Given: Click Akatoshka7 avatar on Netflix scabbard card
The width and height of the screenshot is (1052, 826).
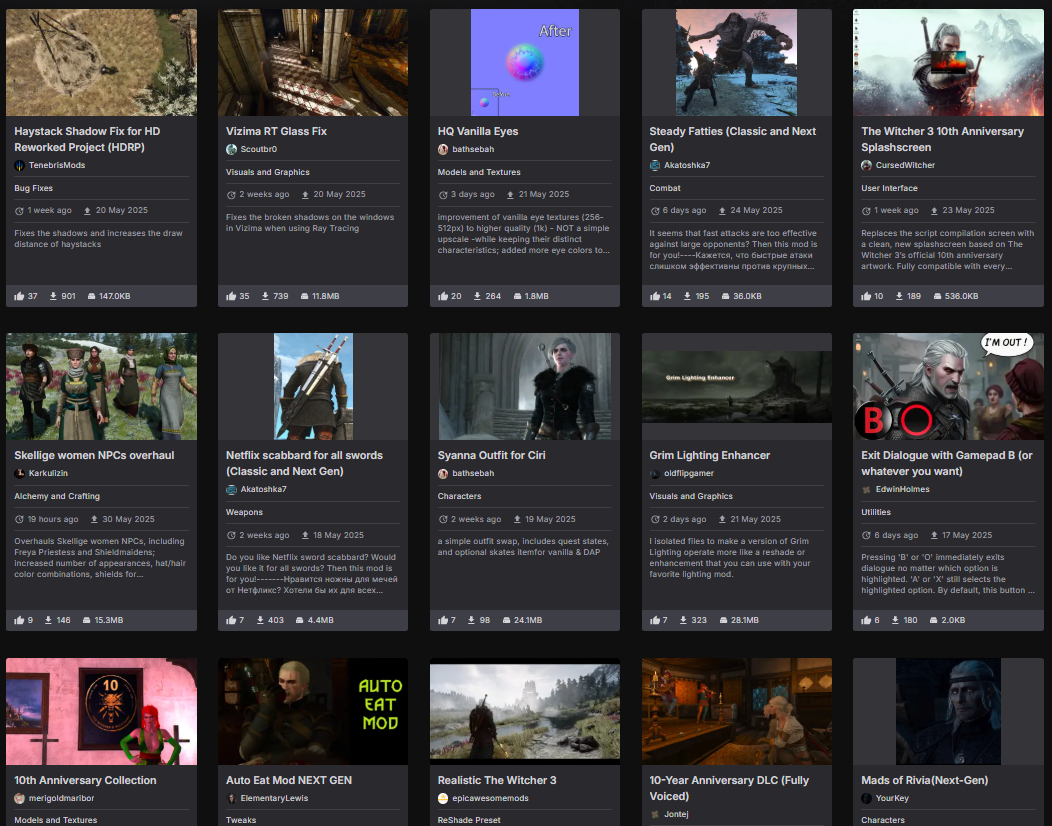Looking at the screenshot, I should (x=231, y=489).
